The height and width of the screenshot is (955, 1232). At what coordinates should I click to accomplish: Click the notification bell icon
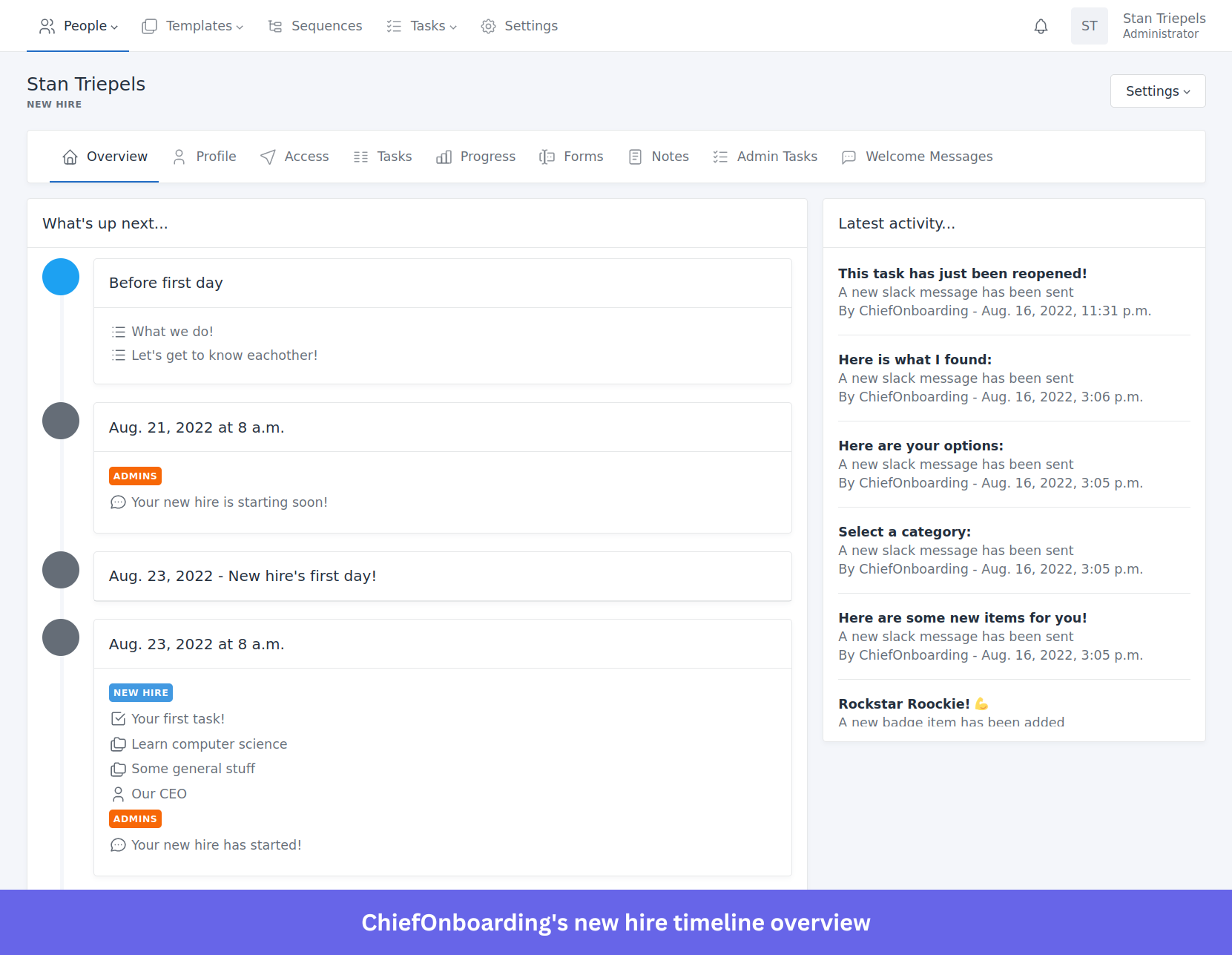(1041, 27)
